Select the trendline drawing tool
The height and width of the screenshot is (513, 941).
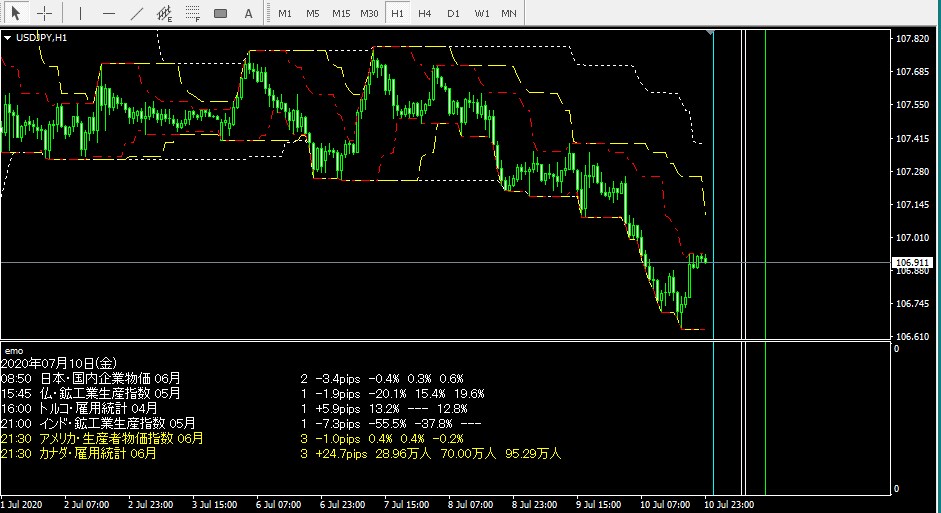click(x=137, y=13)
